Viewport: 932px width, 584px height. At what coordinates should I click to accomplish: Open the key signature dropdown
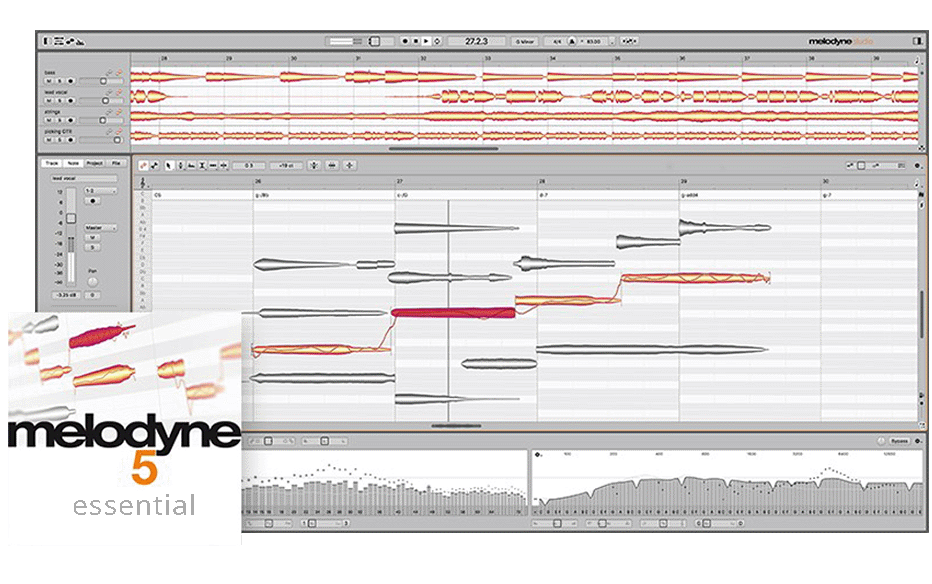tap(523, 41)
